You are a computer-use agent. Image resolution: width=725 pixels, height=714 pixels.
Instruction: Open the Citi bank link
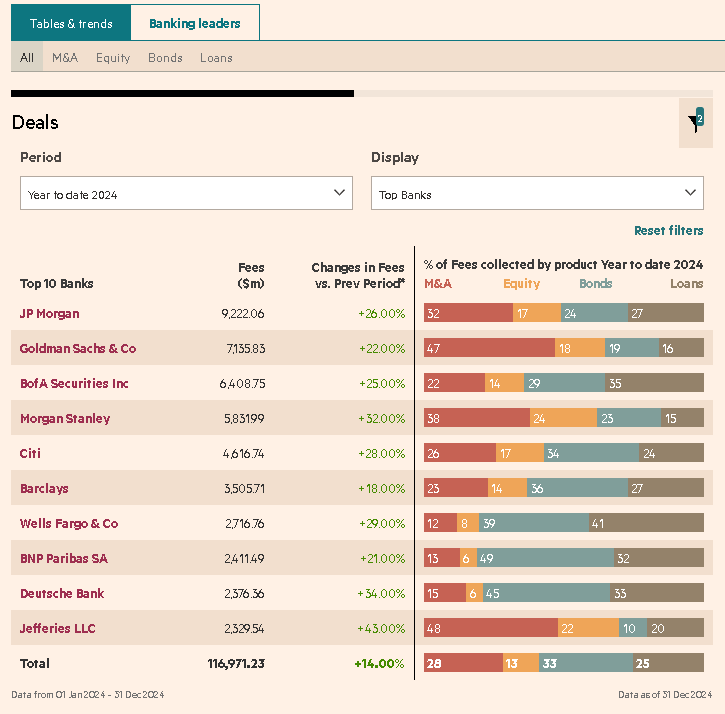[30, 453]
